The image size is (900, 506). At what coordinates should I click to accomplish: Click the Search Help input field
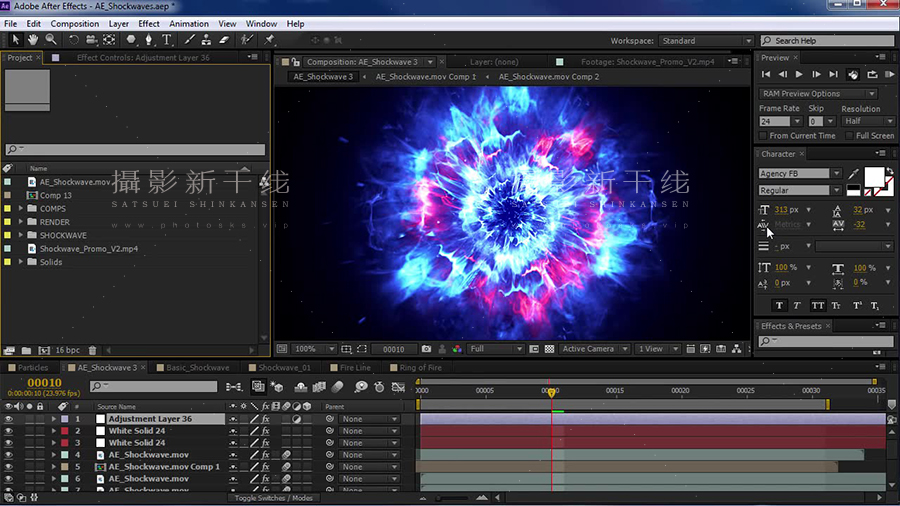click(828, 41)
